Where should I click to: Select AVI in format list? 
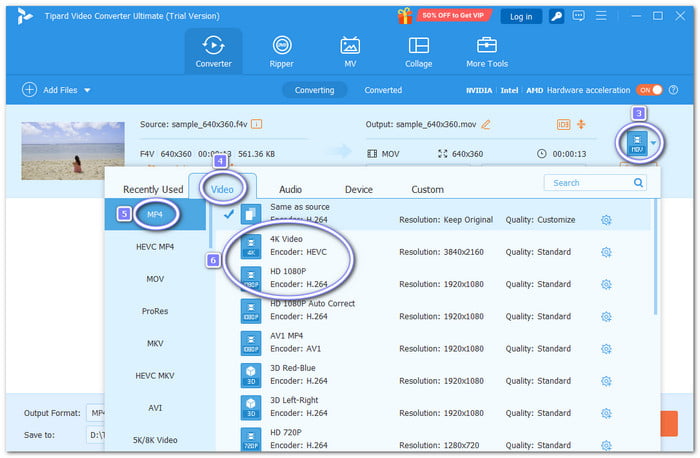point(155,408)
